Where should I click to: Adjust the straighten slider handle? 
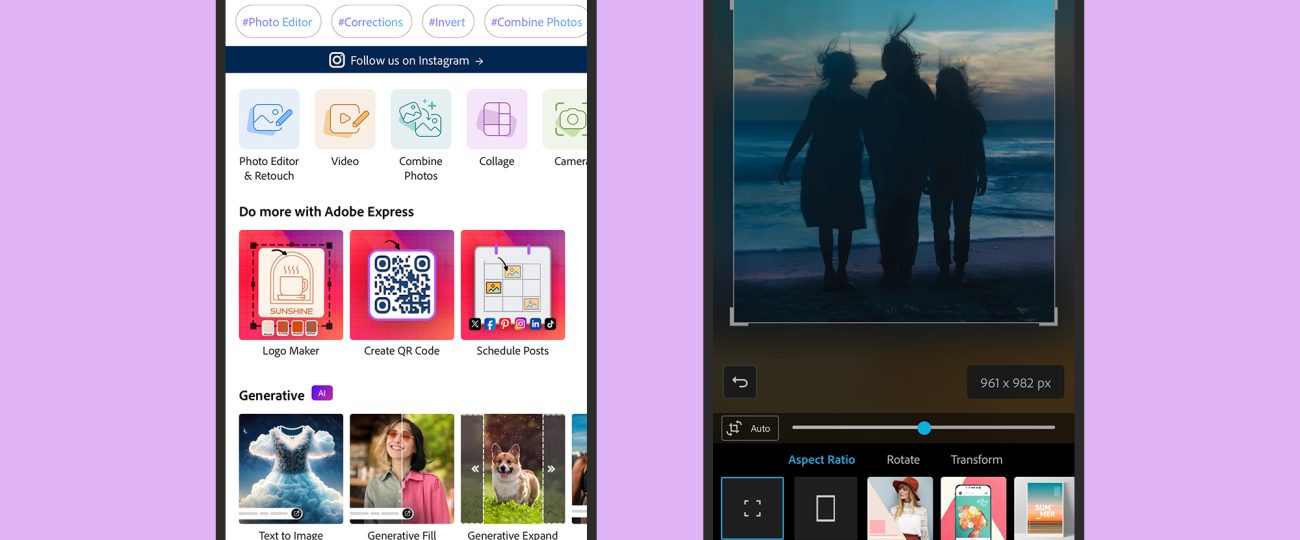(x=924, y=428)
